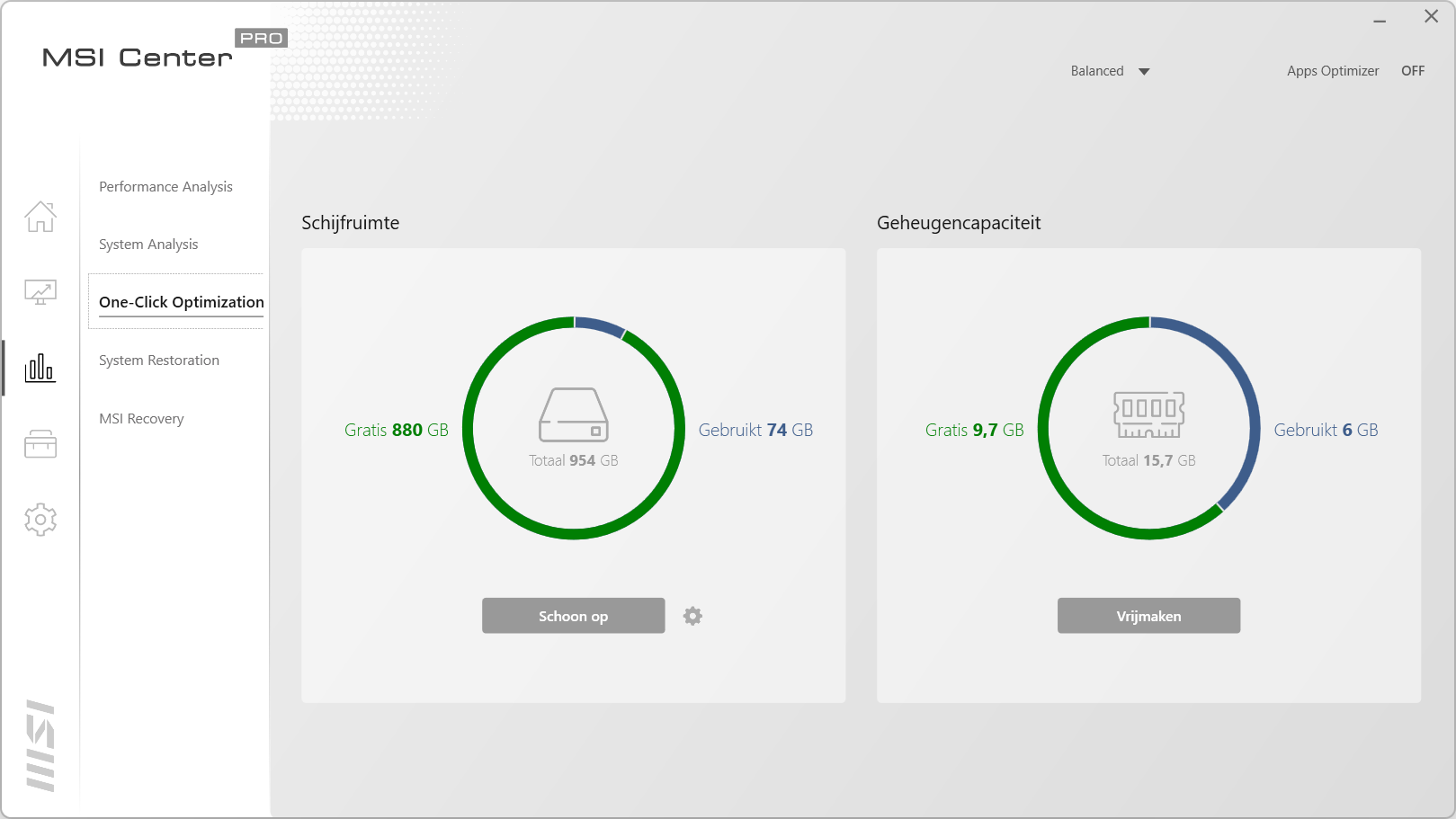Open the settings gear in sidebar
Viewport: 1456px width, 819px height.
click(40, 520)
